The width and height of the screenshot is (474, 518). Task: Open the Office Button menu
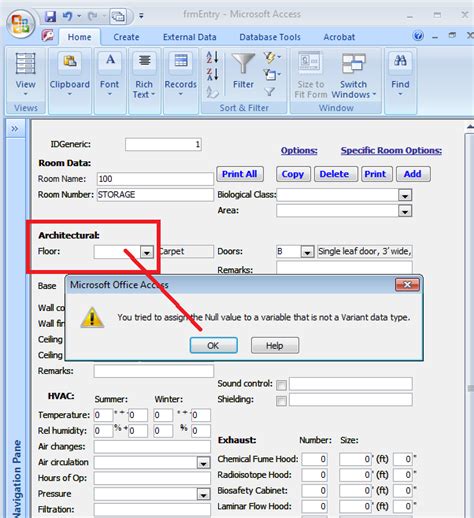[x=20, y=23]
